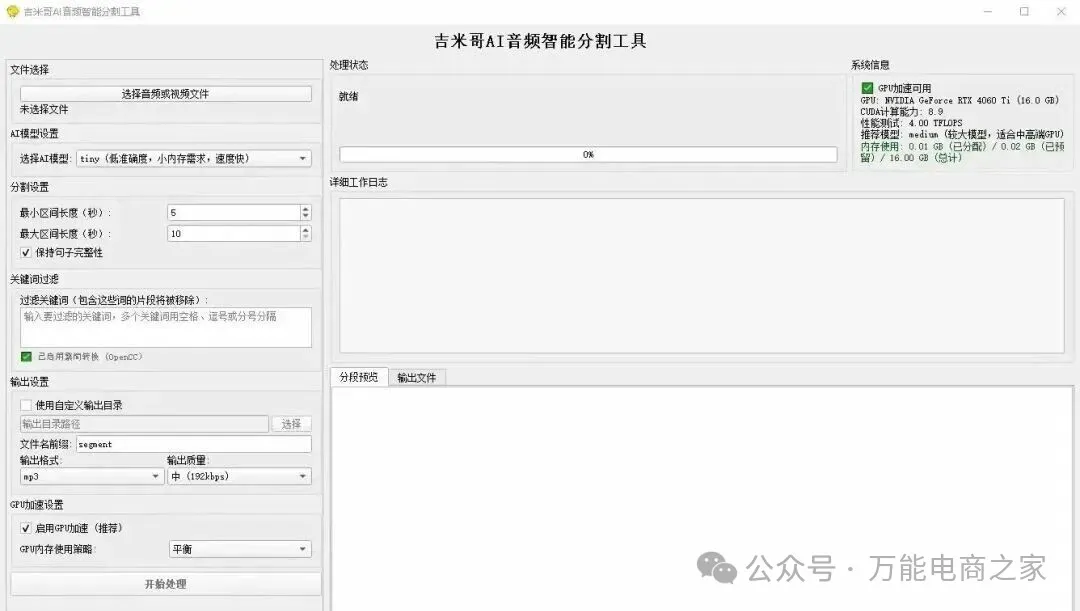
Task: Click the 过滤关键词 text input box
Action: pos(165,327)
